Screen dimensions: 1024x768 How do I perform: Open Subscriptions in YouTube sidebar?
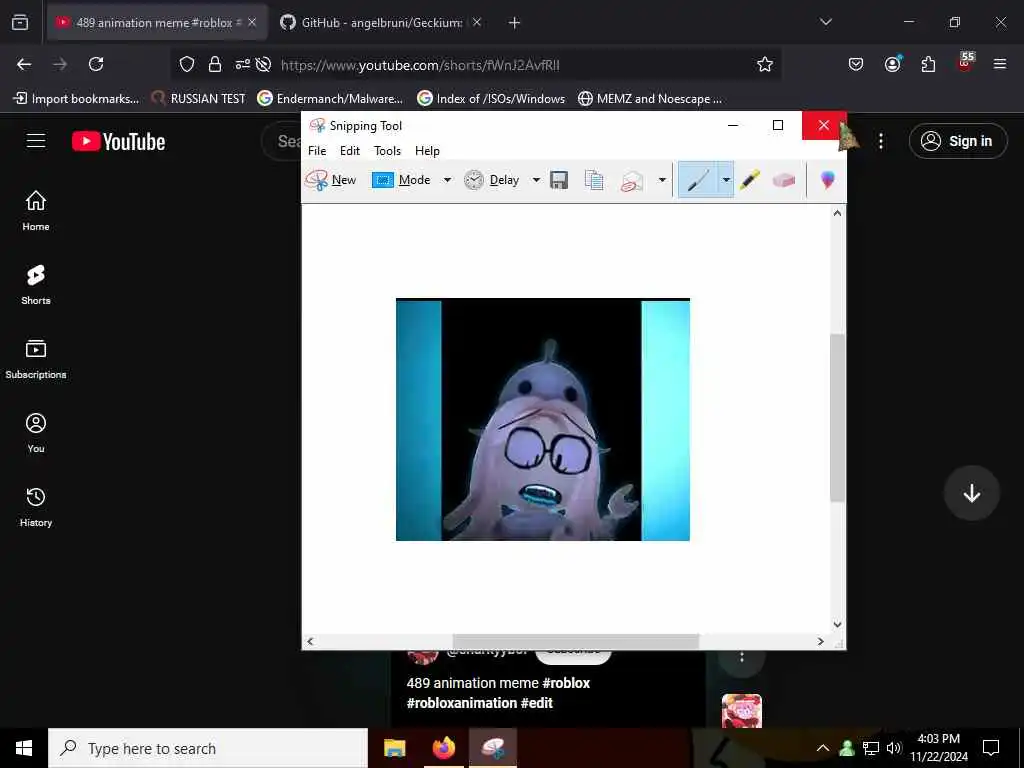coord(36,359)
